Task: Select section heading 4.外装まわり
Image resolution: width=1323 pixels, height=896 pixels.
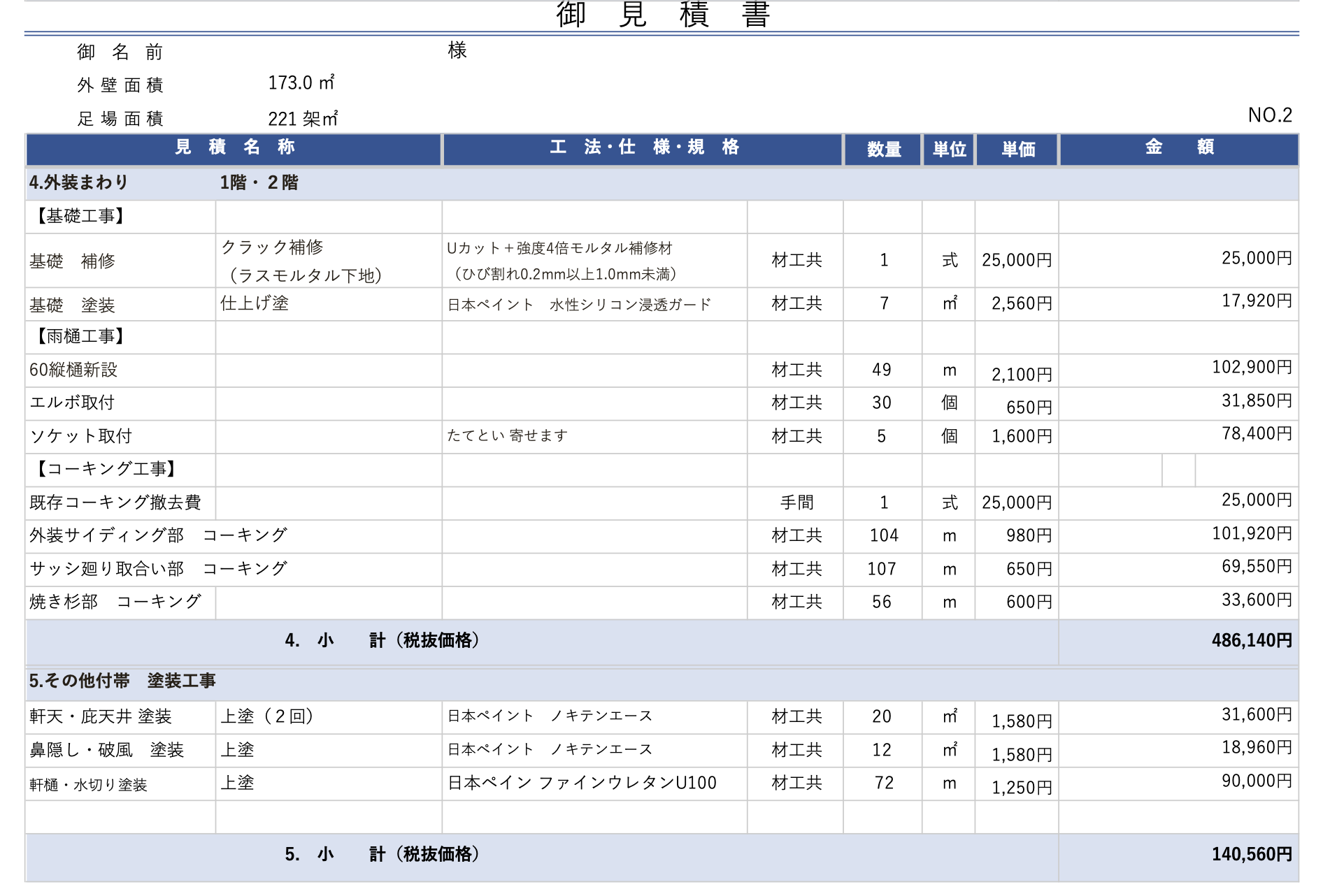Action: tap(78, 182)
